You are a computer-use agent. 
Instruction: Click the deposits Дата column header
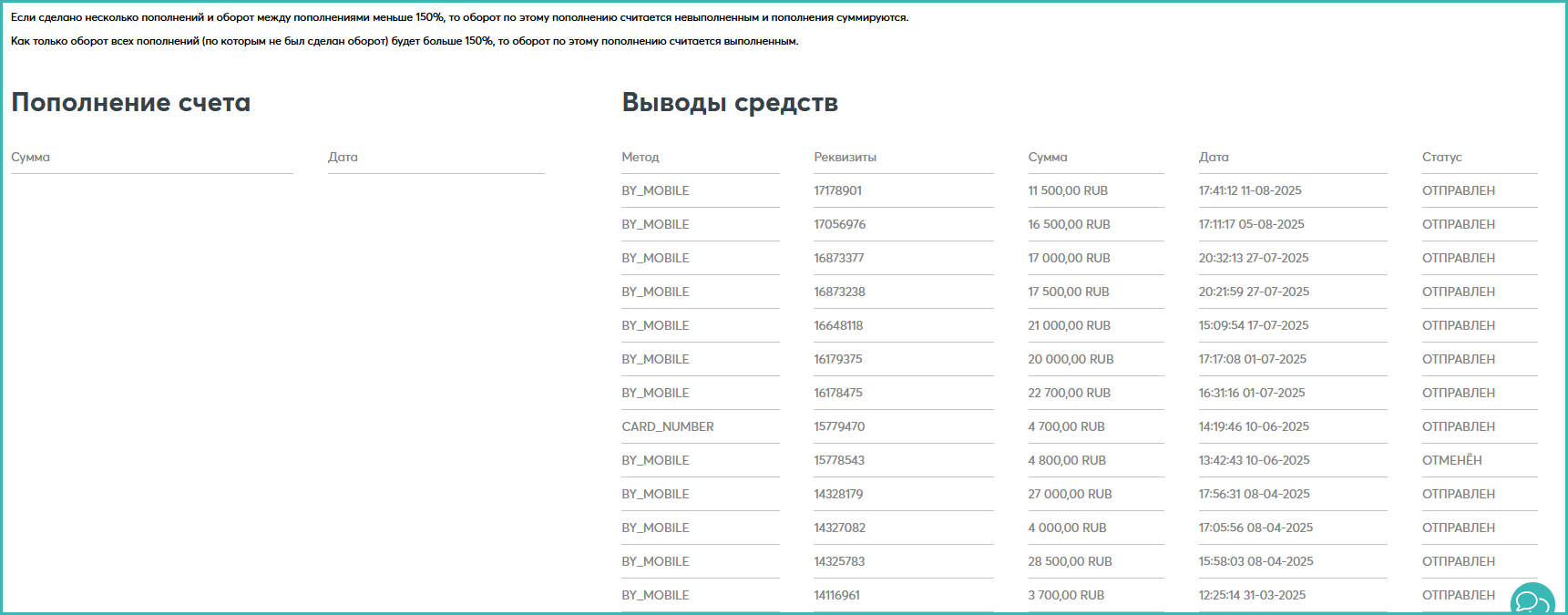[343, 157]
